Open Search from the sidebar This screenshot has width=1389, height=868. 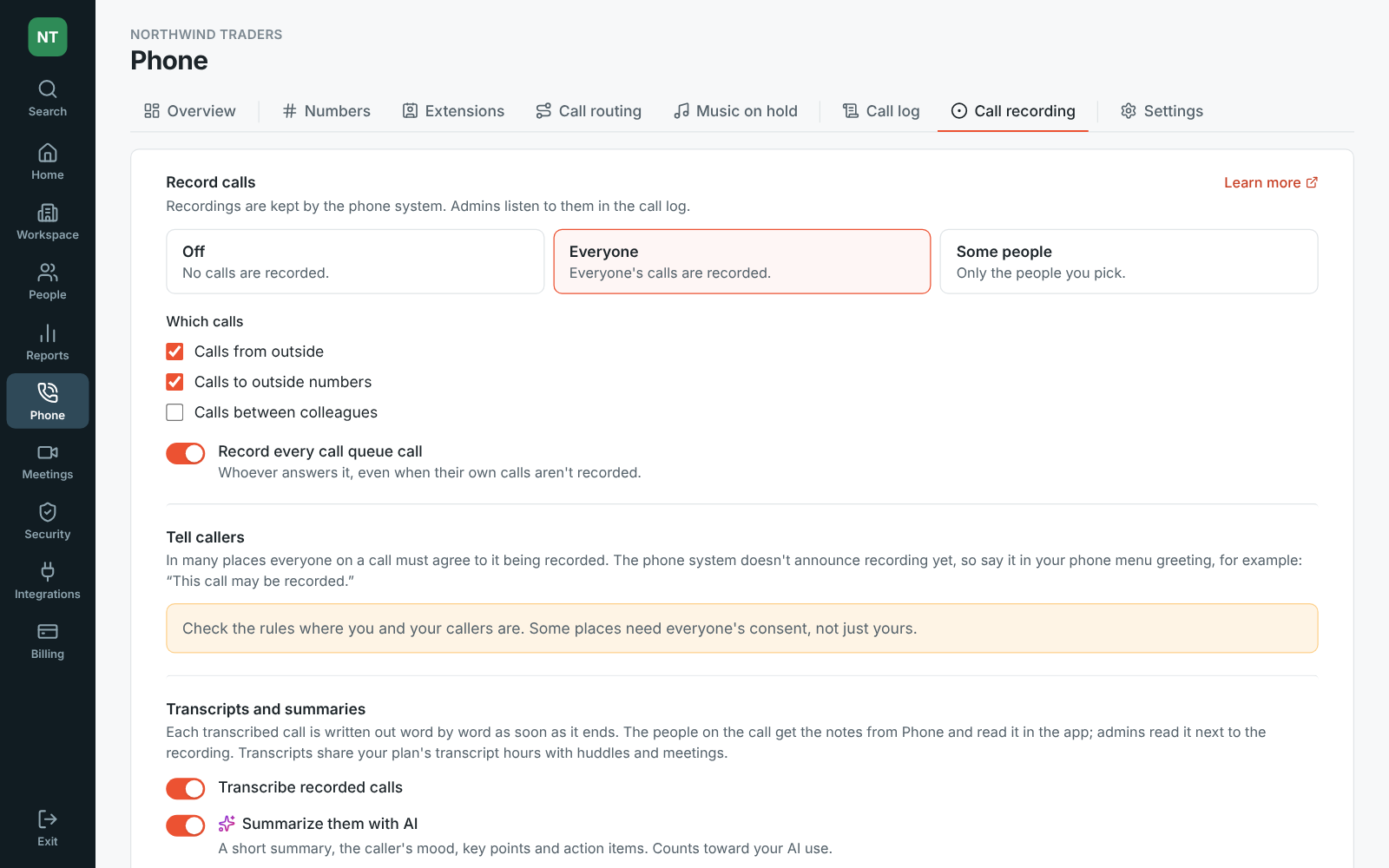48,99
